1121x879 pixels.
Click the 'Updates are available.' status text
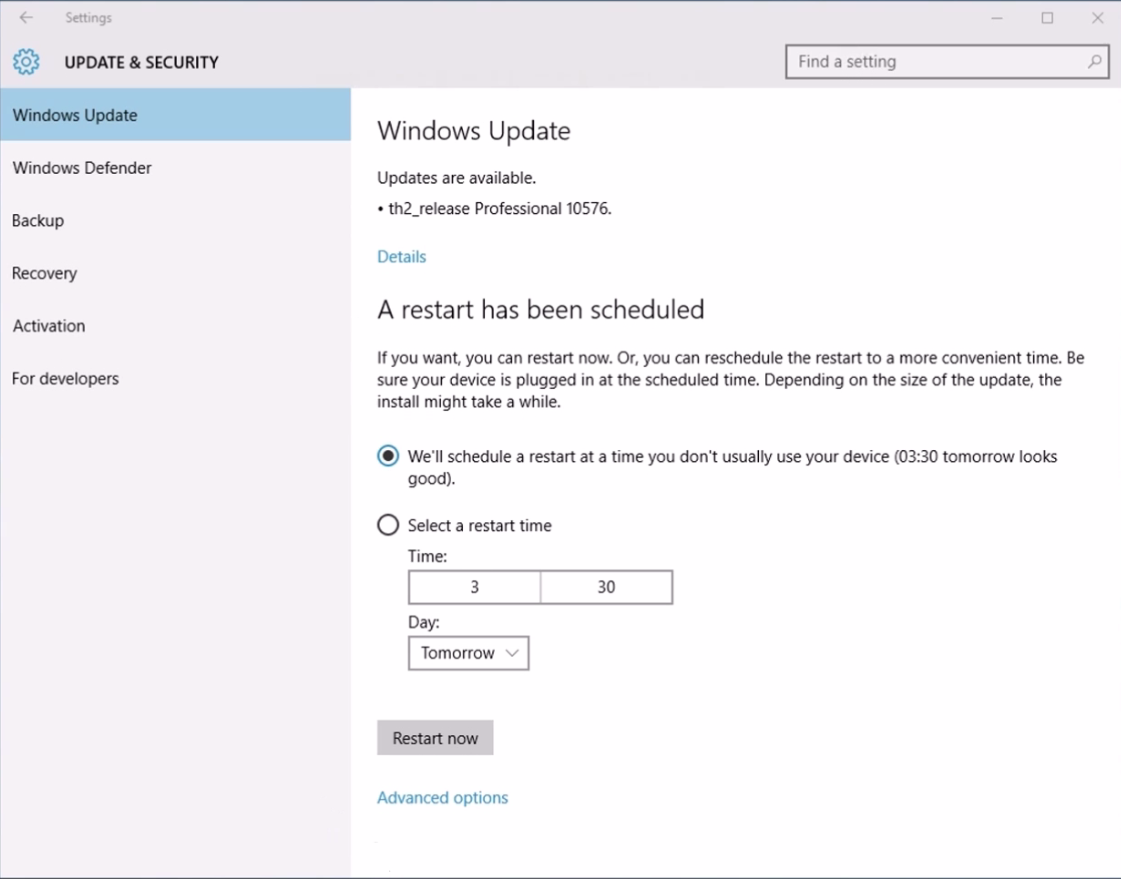coord(456,178)
